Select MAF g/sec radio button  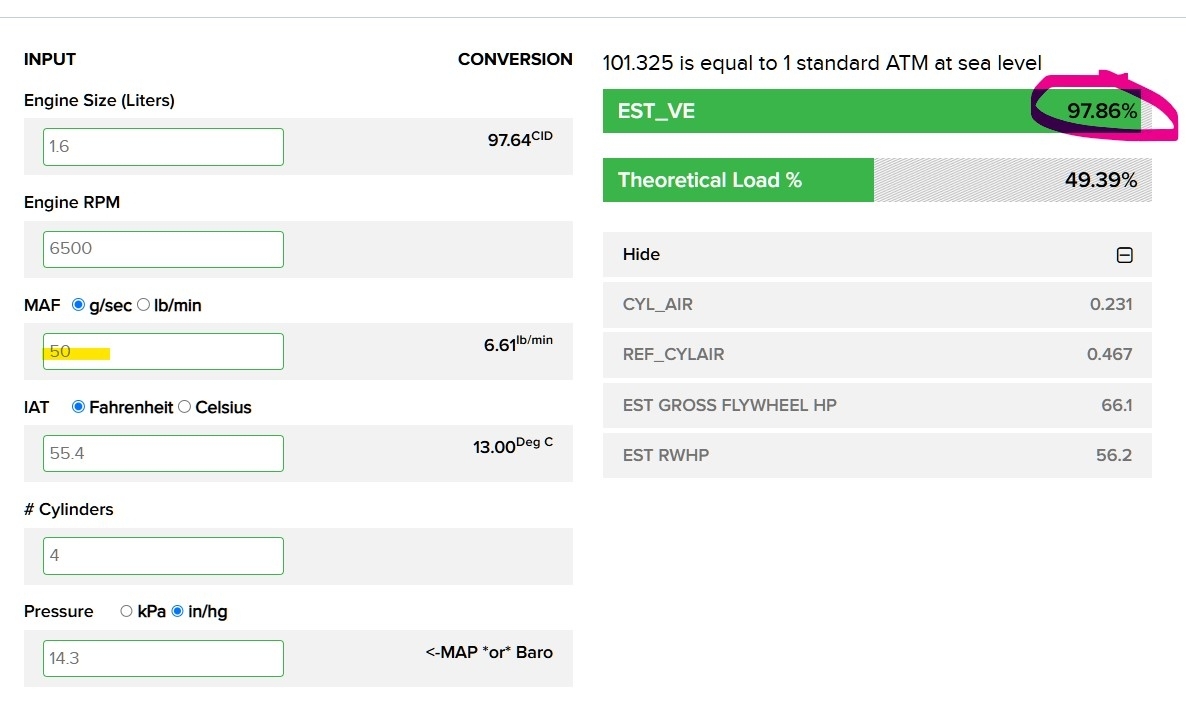[x=79, y=305]
